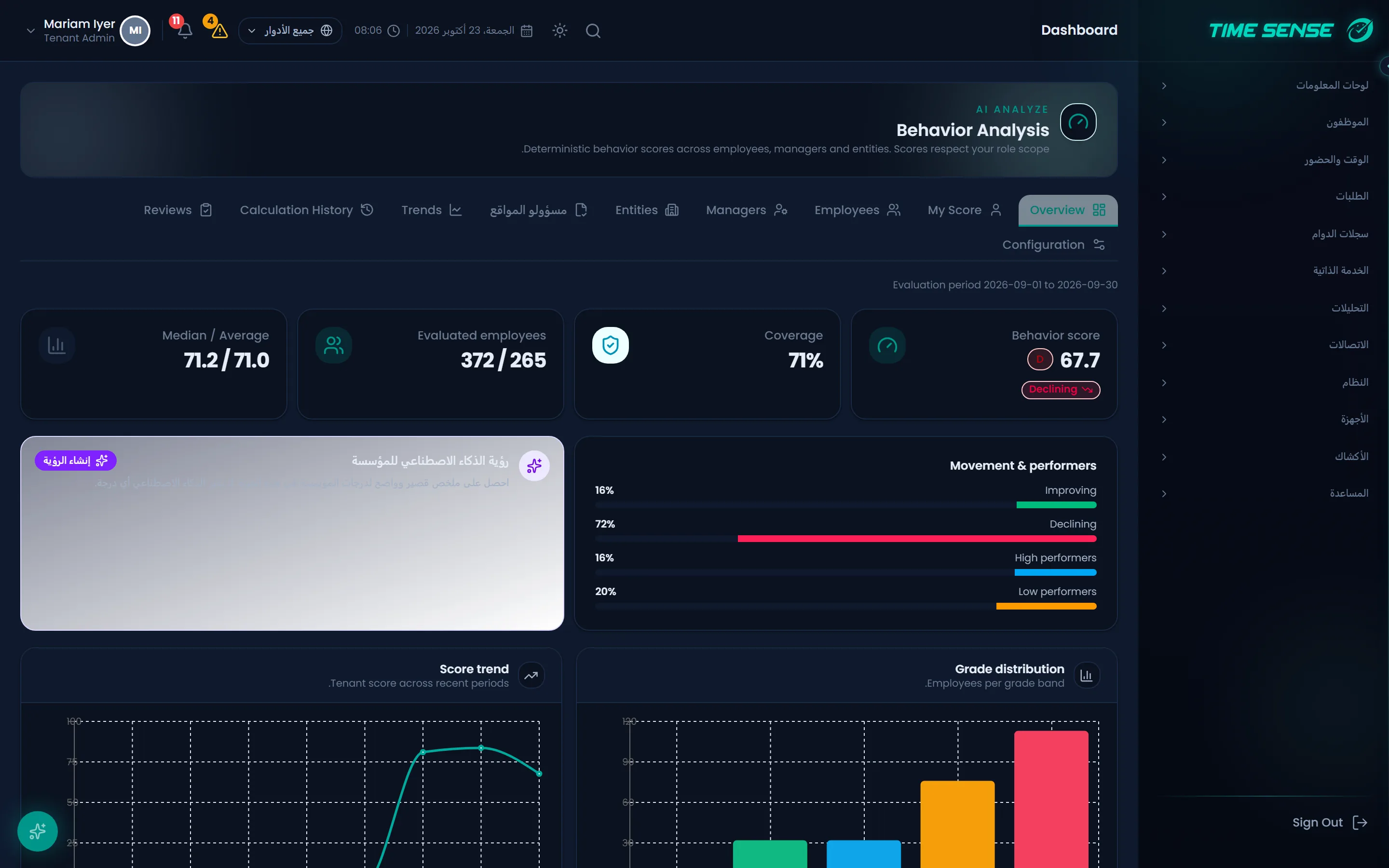Open the جميع الأدوار roles dropdown
The image size is (1389, 868).
click(290, 30)
